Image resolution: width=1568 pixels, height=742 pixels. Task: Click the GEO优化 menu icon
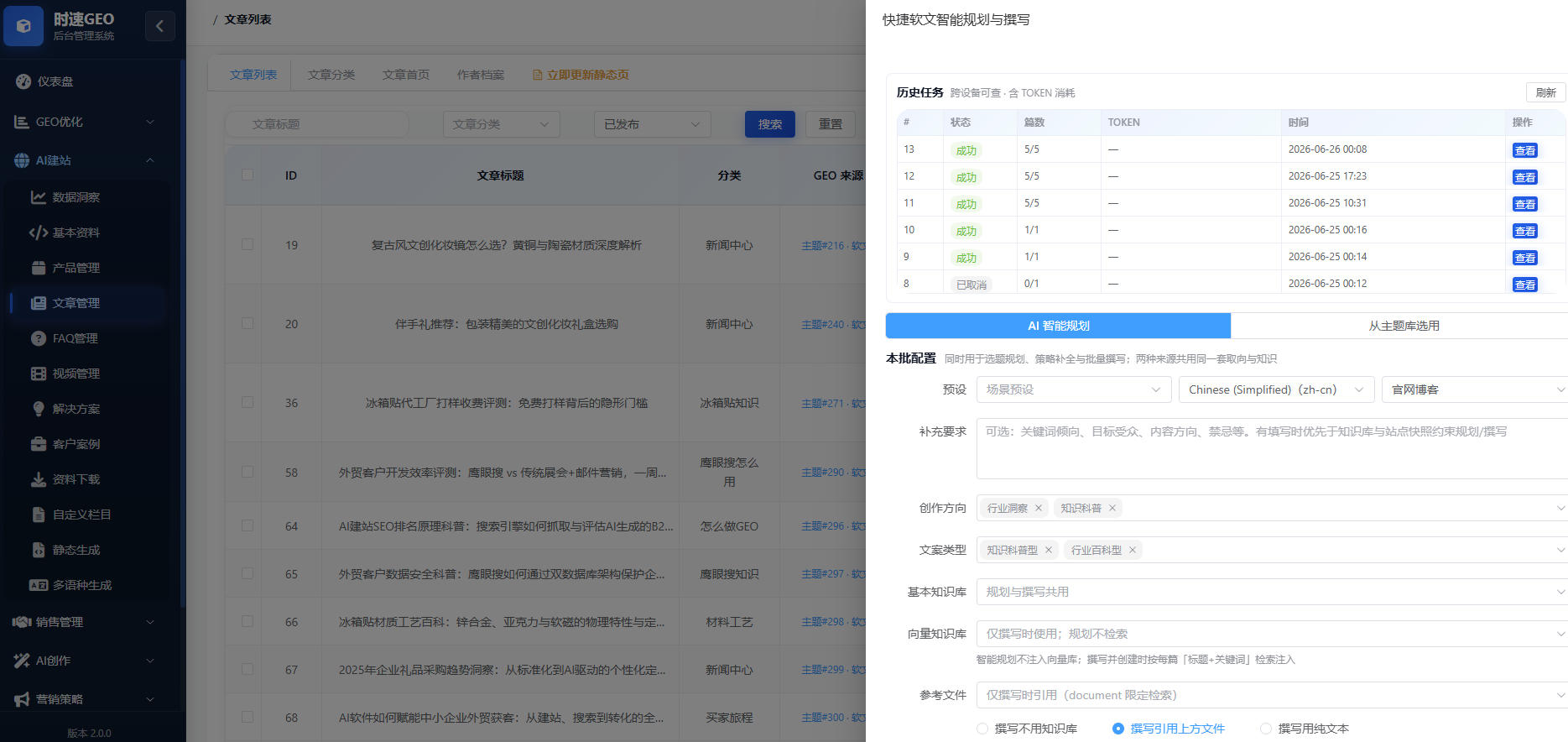coord(22,122)
